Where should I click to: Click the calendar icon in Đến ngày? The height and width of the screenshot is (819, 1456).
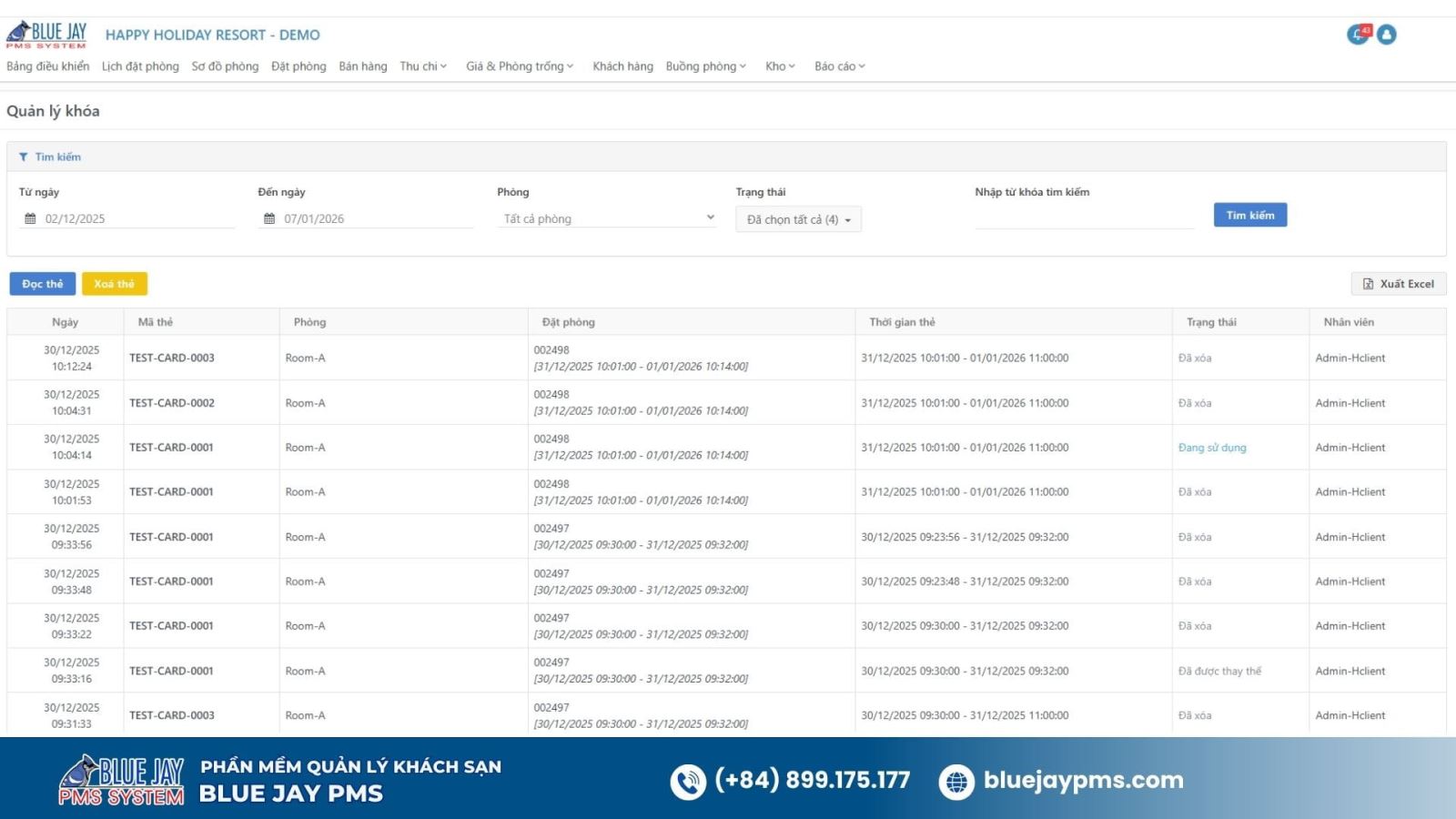click(269, 219)
